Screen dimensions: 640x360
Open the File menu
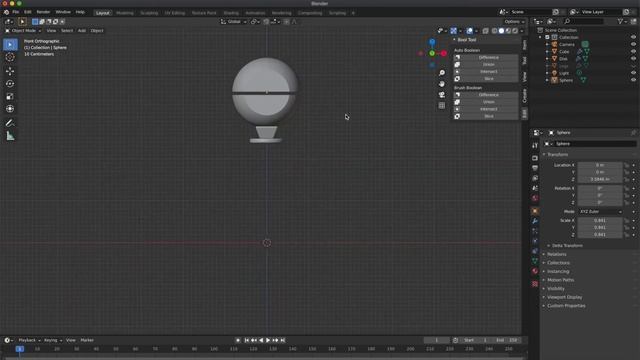coord(16,12)
